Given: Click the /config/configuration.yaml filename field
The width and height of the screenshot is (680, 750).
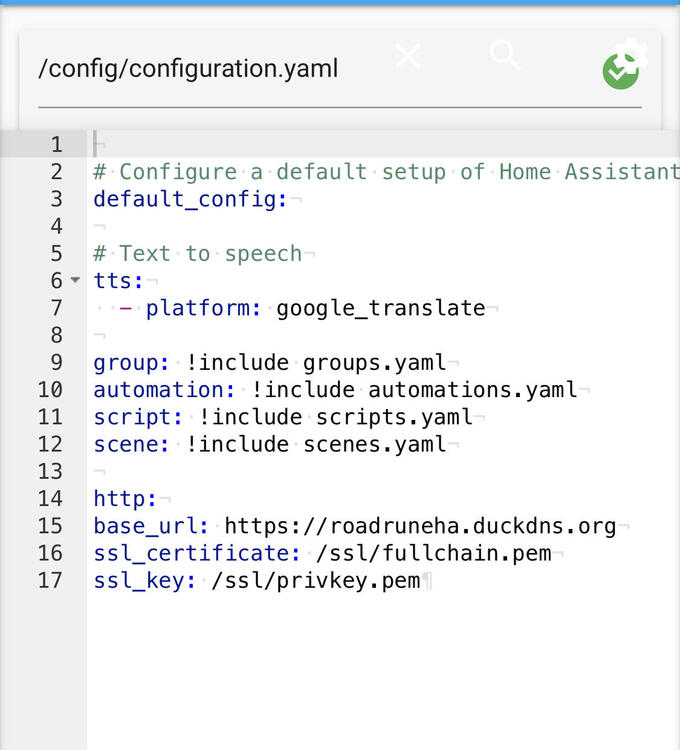Looking at the screenshot, I should 188,69.
